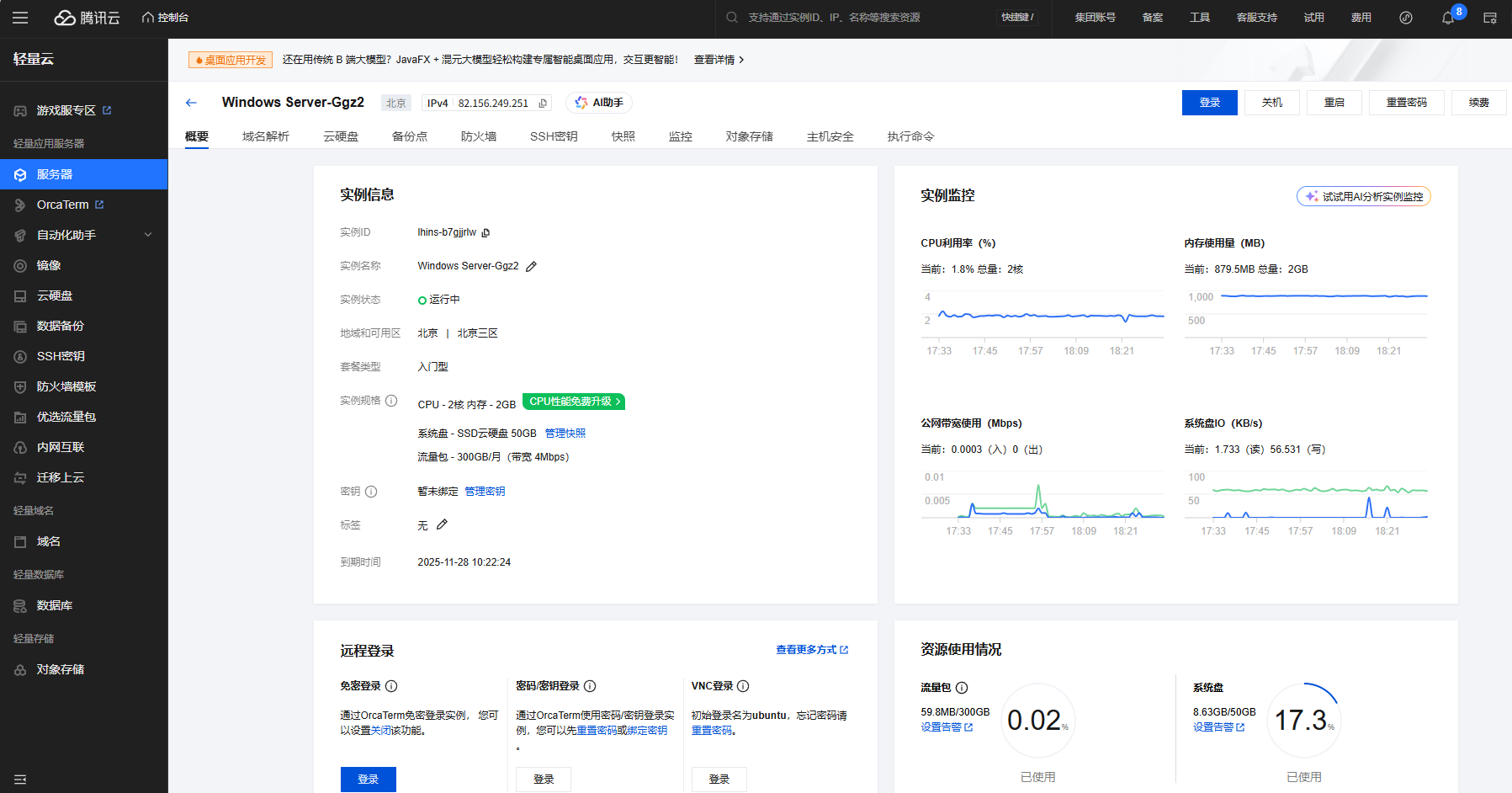This screenshot has width=1512, height=793.
Task: Click the 重置密码 button in header
Action: tap(1407, 103)
